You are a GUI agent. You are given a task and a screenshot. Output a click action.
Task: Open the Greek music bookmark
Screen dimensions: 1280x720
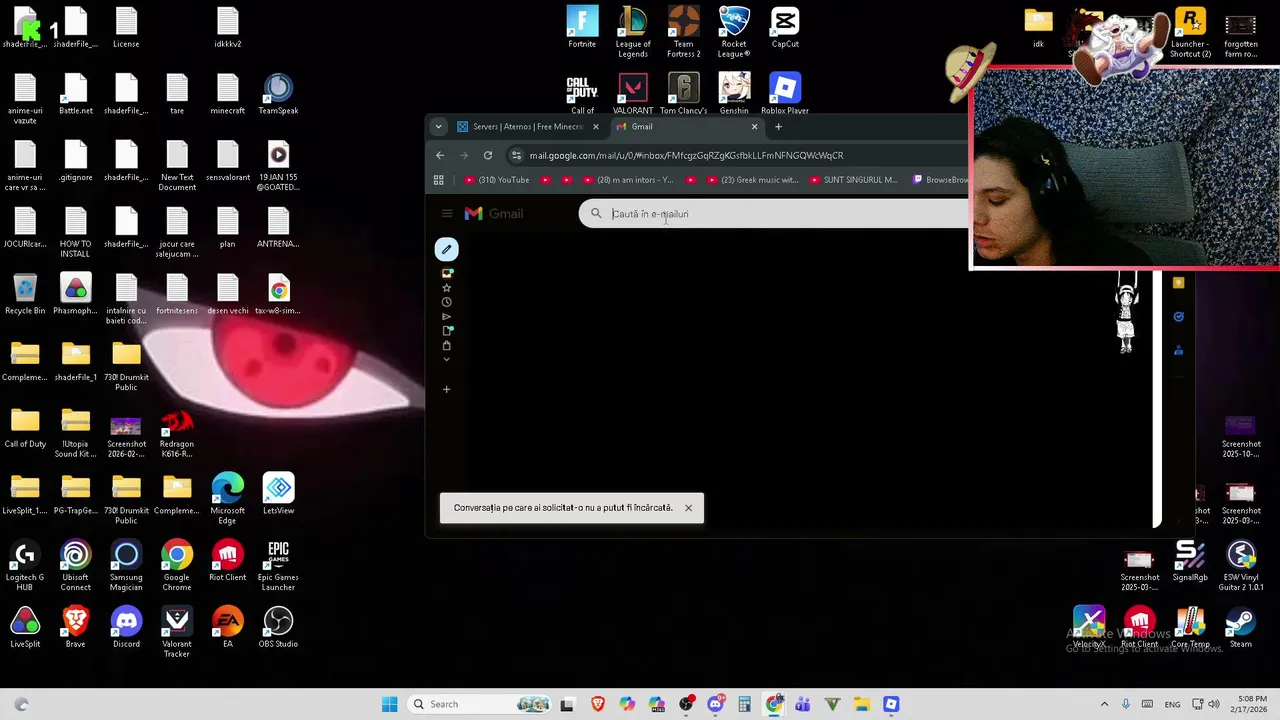[752, 180]
